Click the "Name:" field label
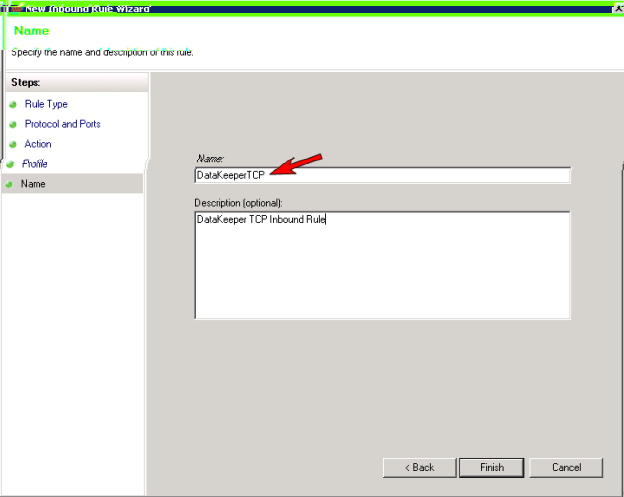 [210, 159]
